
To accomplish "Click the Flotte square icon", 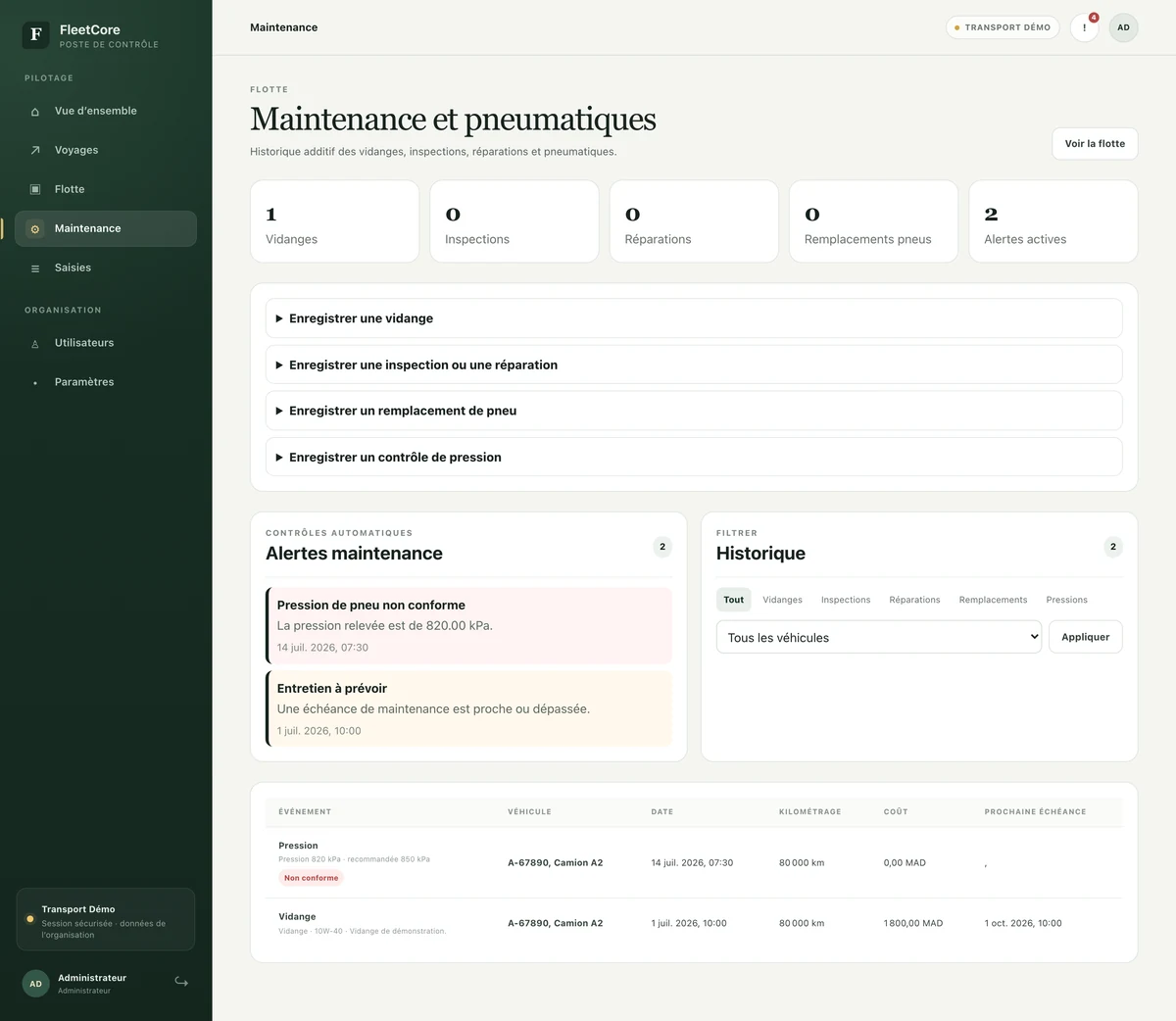I will coord(35,189).
